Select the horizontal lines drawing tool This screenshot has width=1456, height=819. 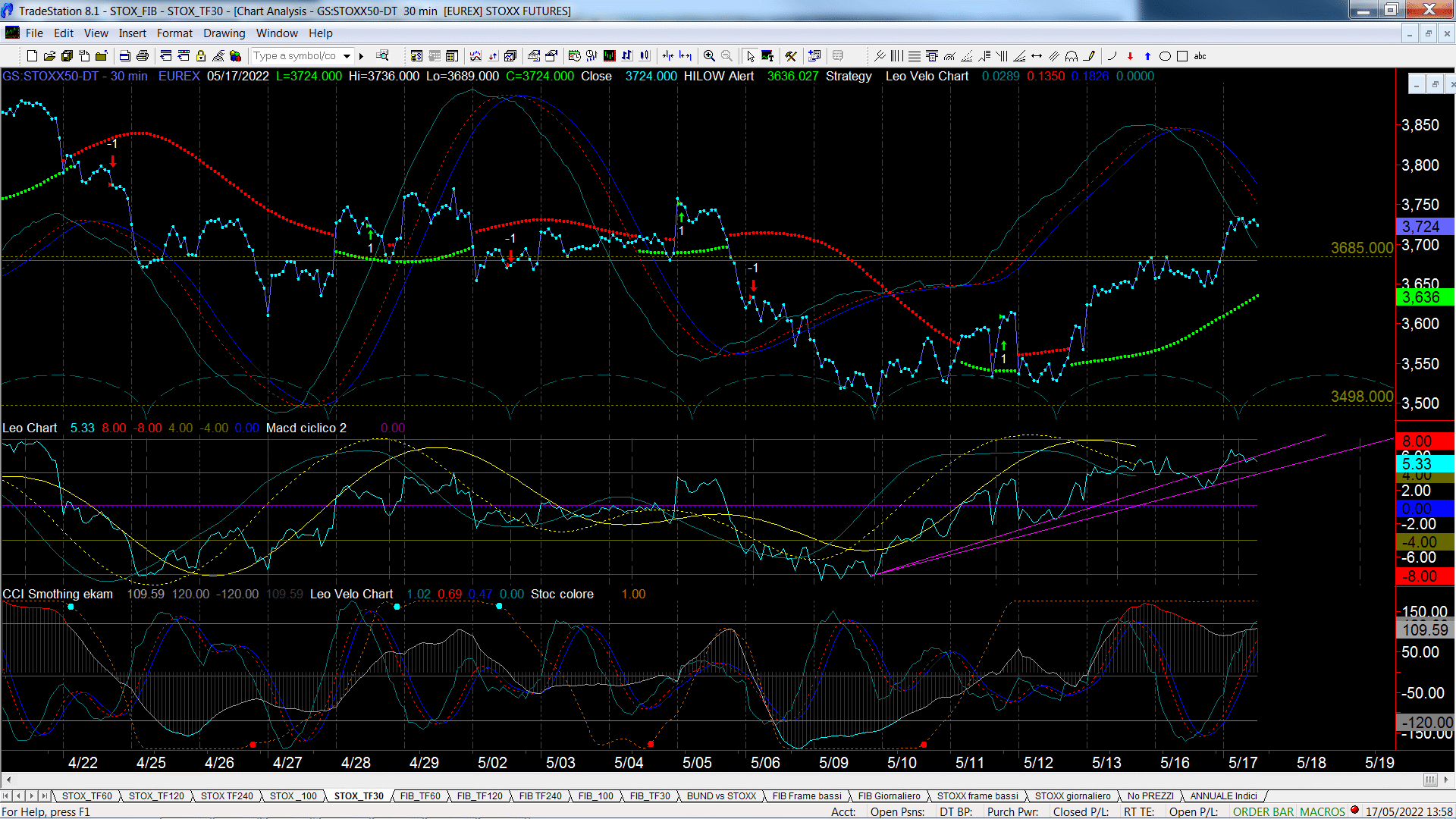pos(914,56)
